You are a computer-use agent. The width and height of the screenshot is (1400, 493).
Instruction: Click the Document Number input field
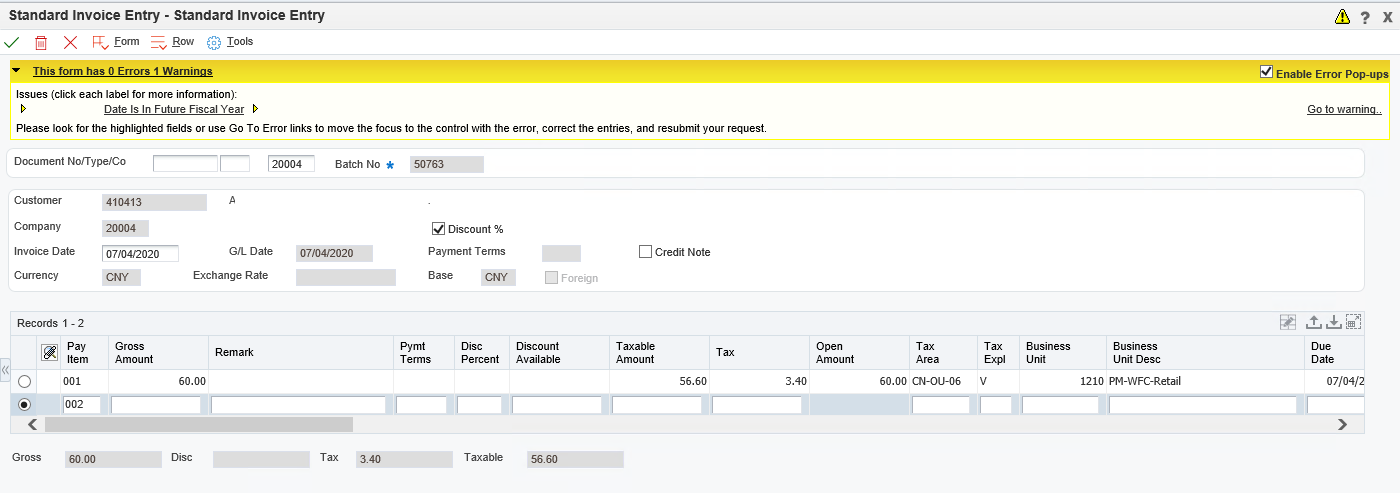pos(185,164)
